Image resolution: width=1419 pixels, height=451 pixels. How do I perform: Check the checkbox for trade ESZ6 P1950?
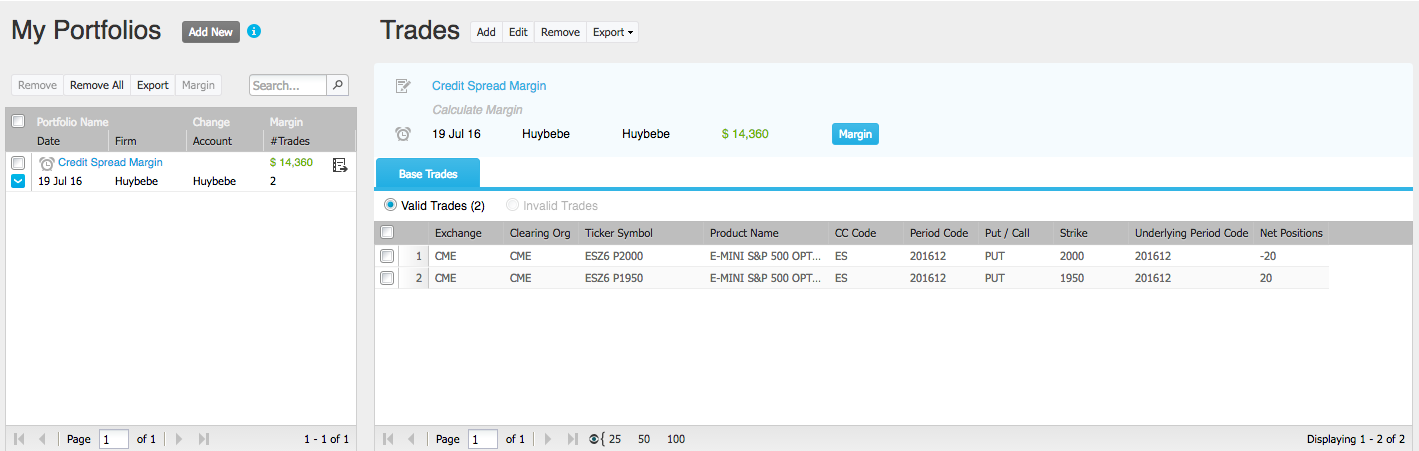point(387,278)
